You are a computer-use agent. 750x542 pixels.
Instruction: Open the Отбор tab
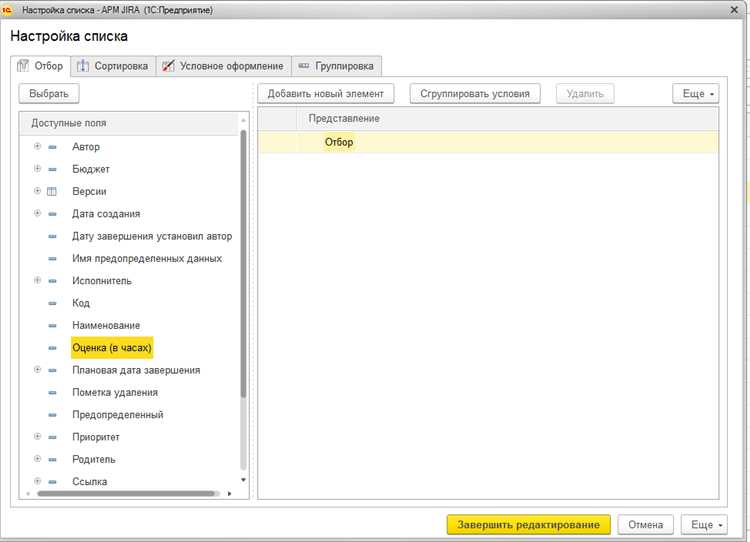41,66
